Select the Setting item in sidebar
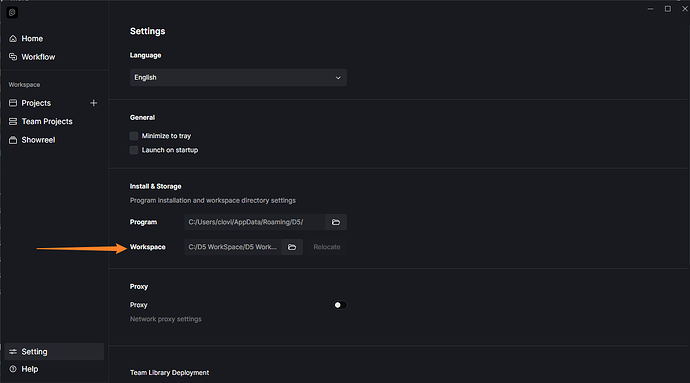 pyautogui.click(x=54, y=352)
